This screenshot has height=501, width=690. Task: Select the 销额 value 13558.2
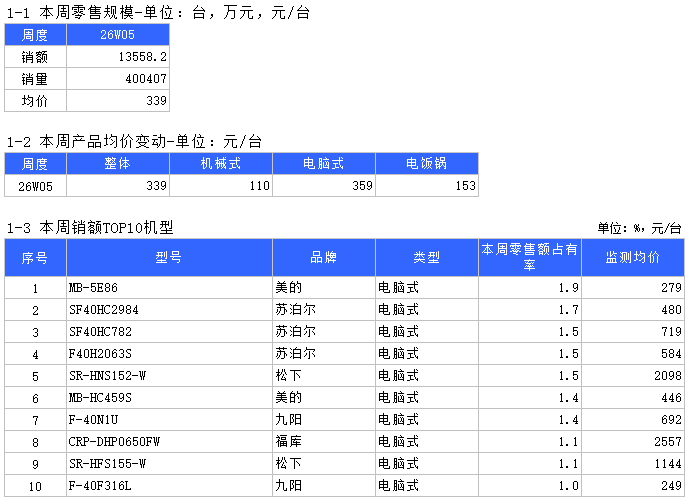[x=117, y=57]
